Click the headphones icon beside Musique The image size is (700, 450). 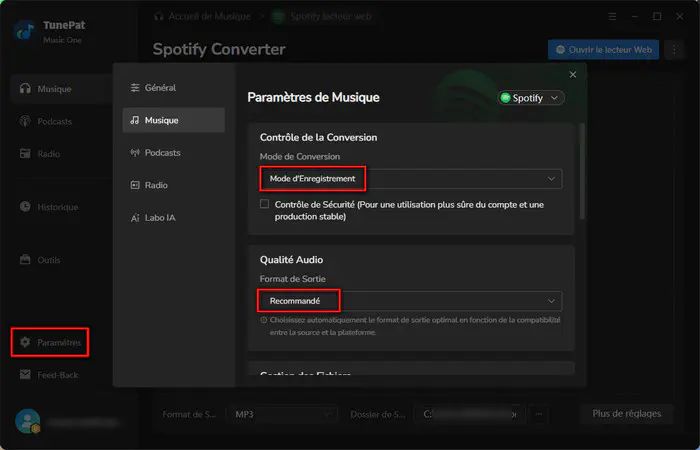click(x=25, y=88)
